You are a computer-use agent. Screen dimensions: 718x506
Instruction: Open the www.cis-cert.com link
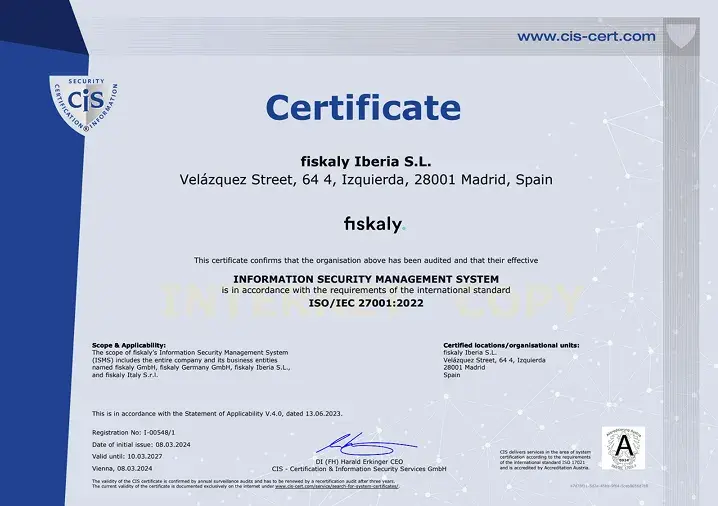(x=586, y=36)
